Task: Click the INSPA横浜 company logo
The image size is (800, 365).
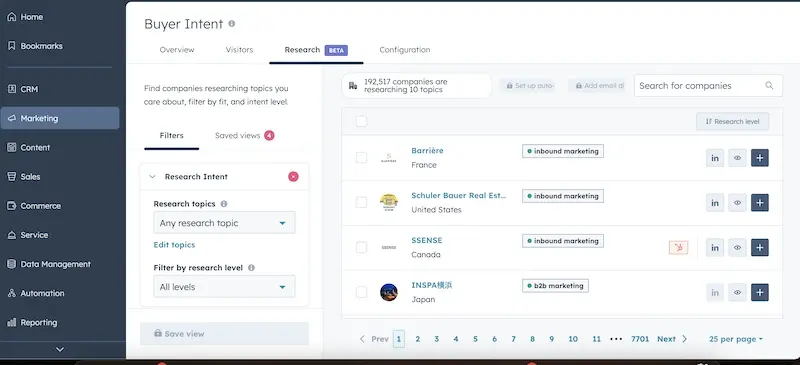Action: tap(389, 293)
